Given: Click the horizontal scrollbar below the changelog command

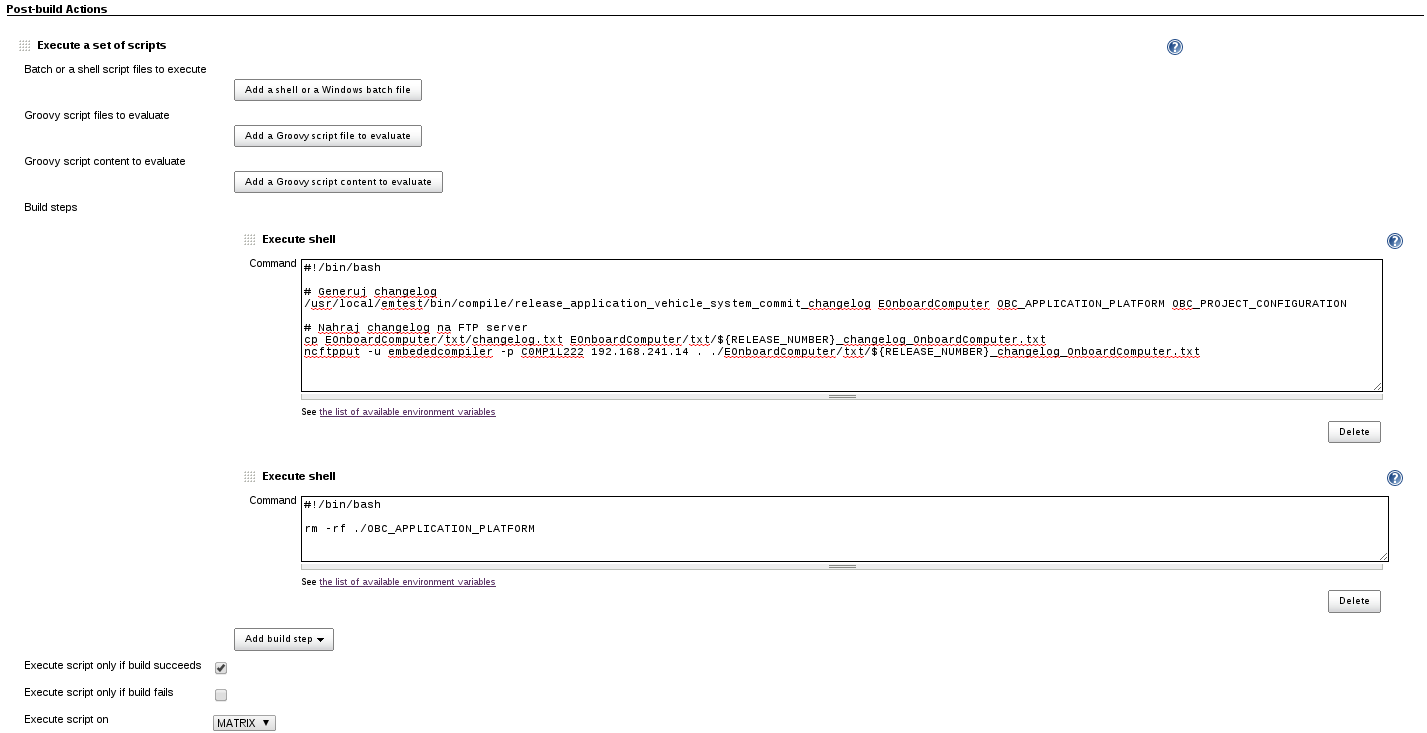Looking at the screenshot, I should pos(843,397).
